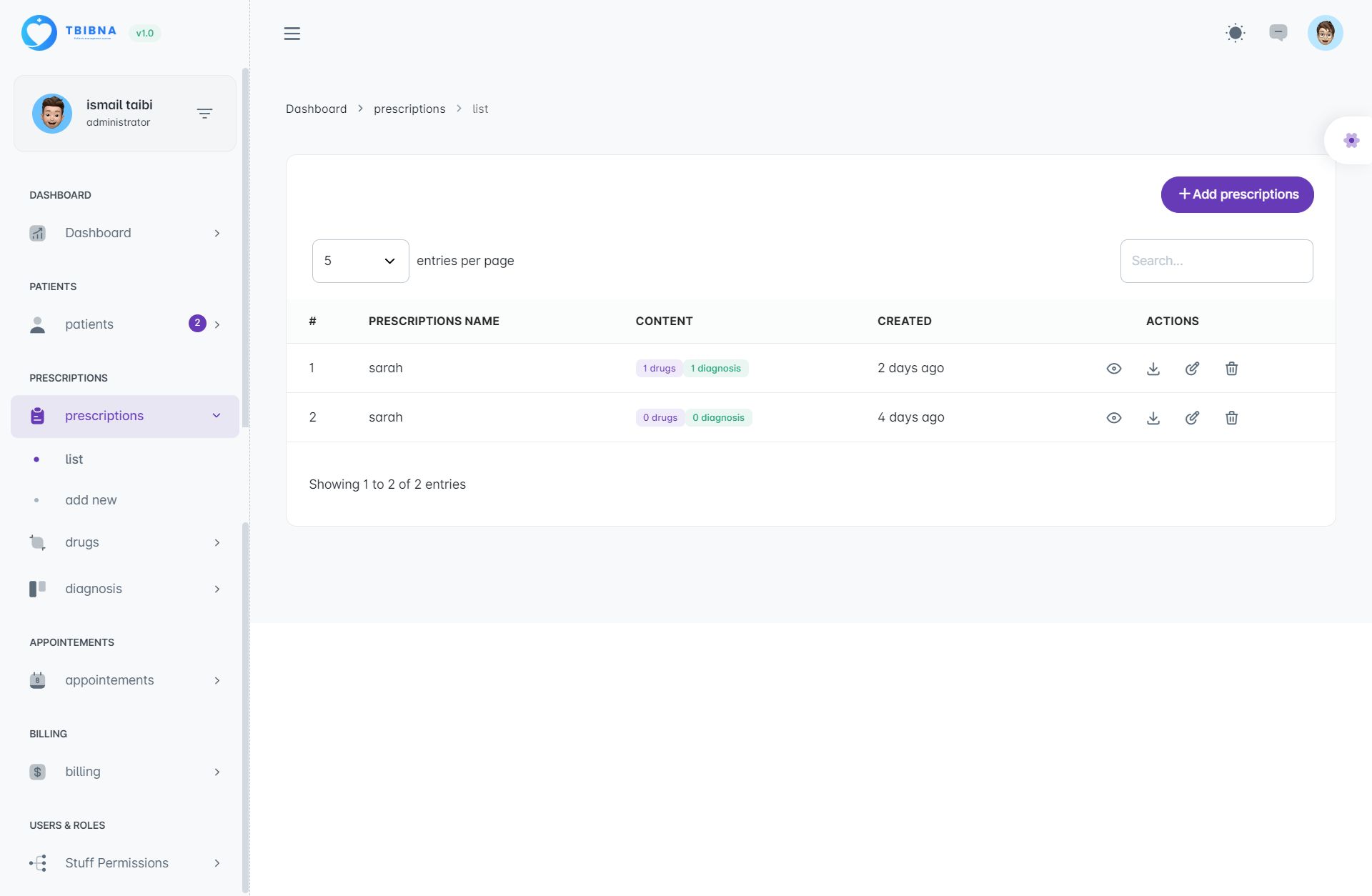Open the entries per page dropdown

[360, 261]
